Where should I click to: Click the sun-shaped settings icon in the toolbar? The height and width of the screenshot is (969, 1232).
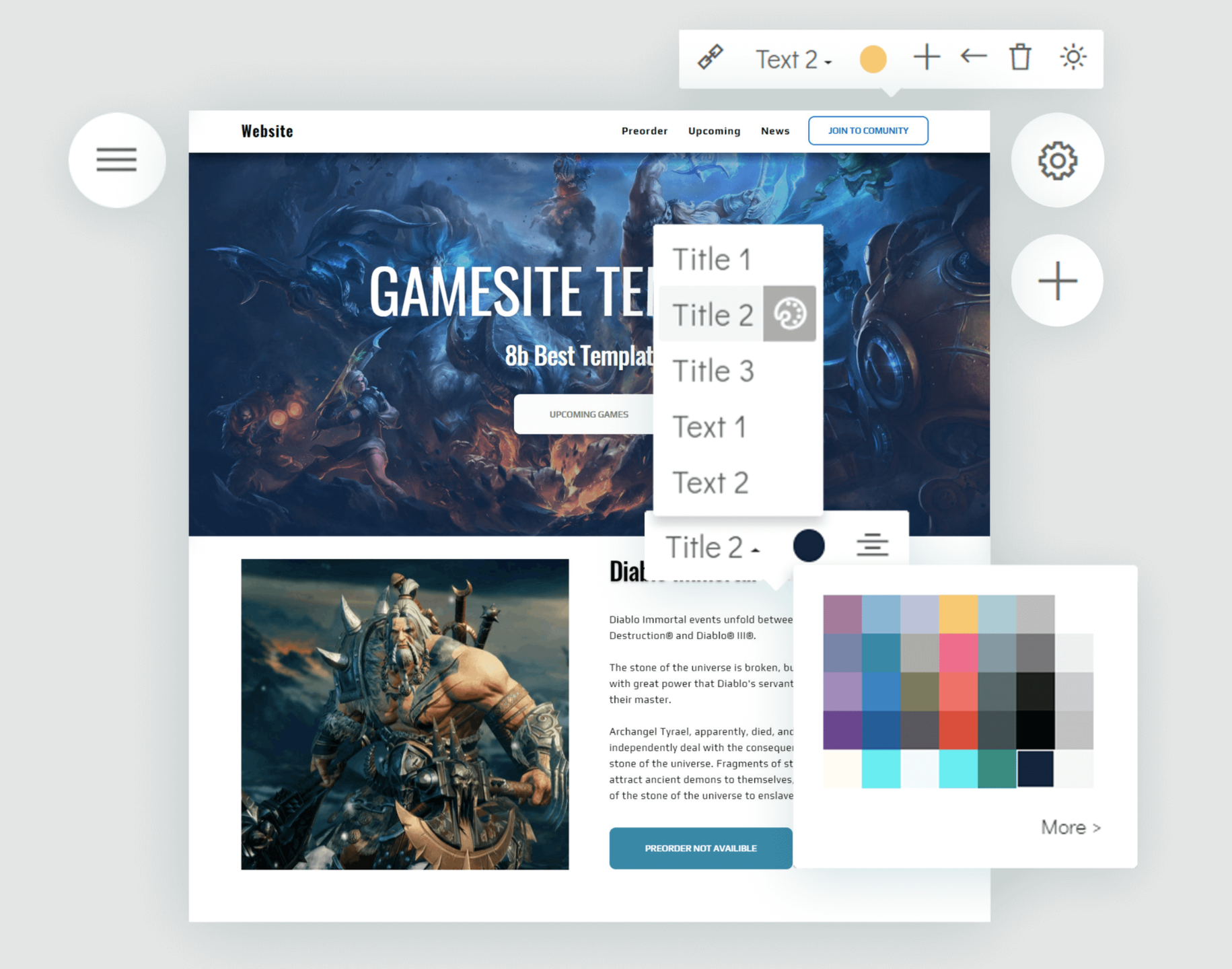pyautogui.click(x=1073, y=57)
